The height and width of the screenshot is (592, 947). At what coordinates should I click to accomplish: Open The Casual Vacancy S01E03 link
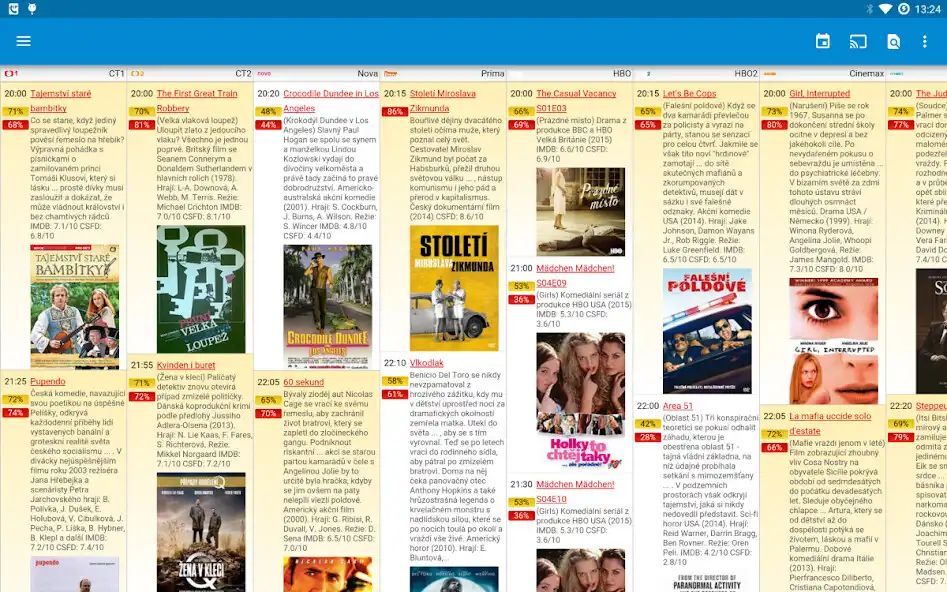point(576,101)
